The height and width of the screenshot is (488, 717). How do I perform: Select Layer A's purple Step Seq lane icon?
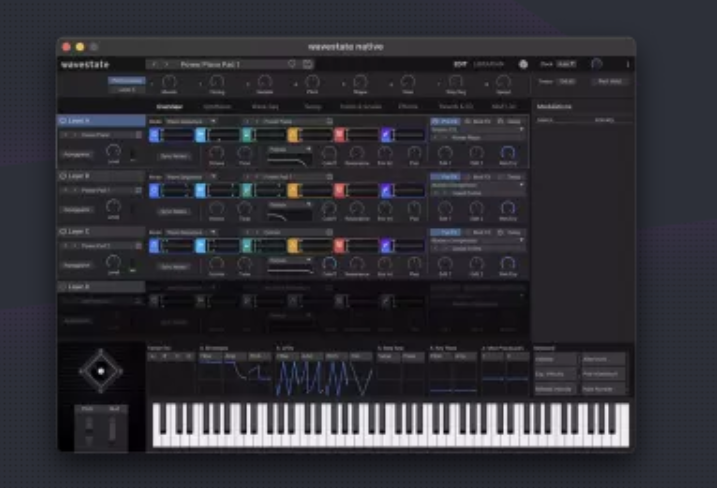[x=386, y=135]
